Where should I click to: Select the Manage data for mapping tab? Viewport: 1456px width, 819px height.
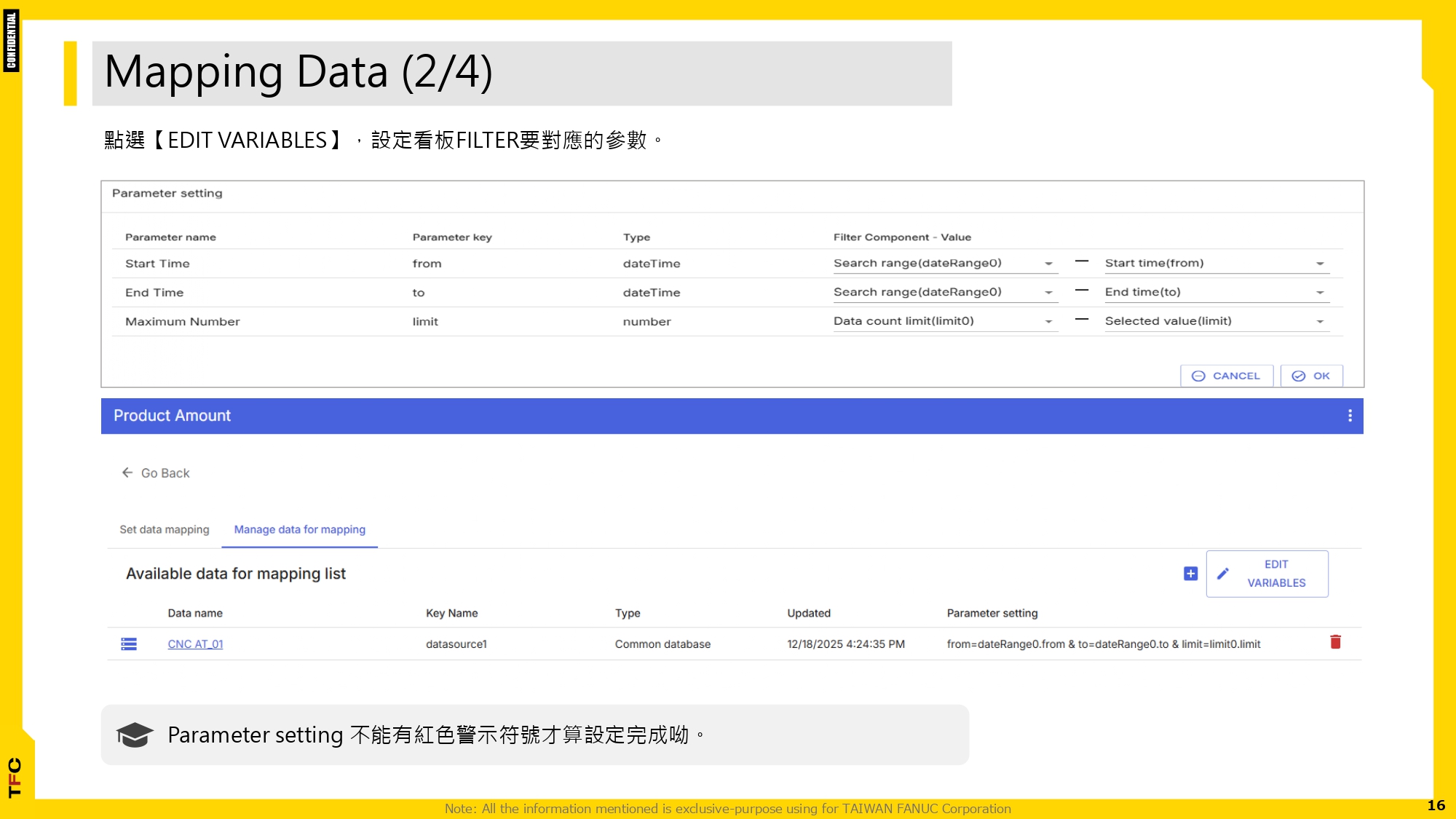[x=299, y=529]
